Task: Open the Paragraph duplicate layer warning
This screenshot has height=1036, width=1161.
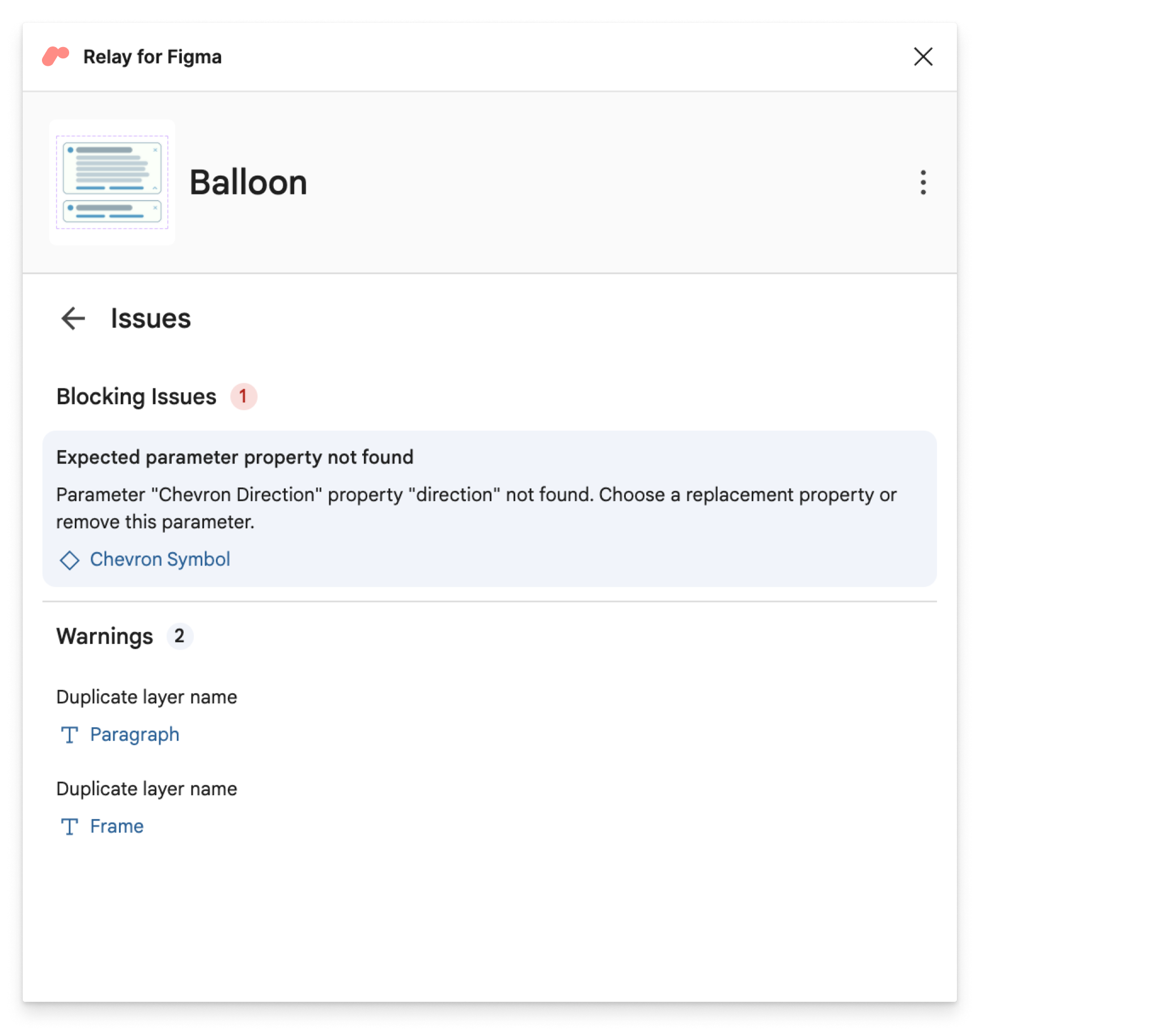Action: click(134, 734)
